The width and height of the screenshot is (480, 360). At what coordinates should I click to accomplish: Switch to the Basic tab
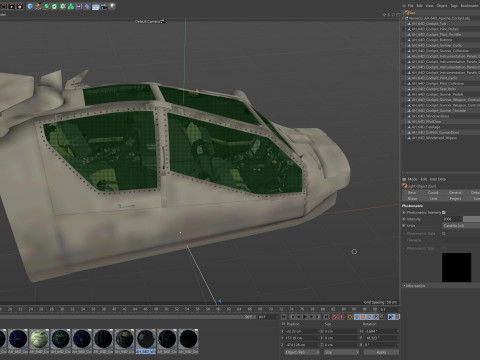(x=412, y=193)
